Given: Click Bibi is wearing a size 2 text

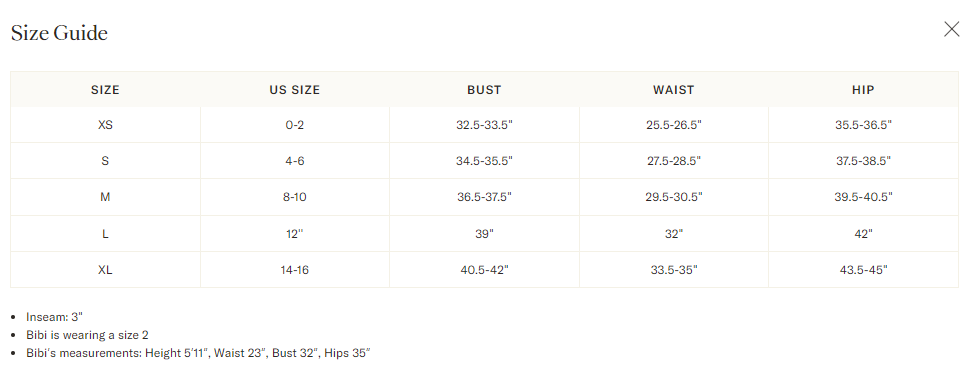Looking at the screenshot, I should tap(87, 335).
